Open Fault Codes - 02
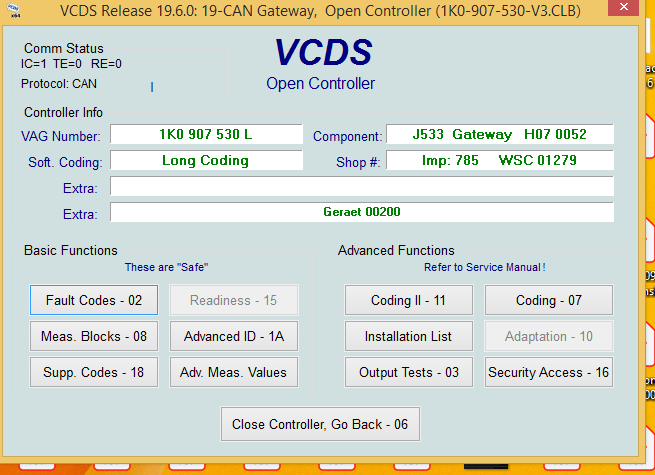 pyautogui.click(x=94, y=300)
